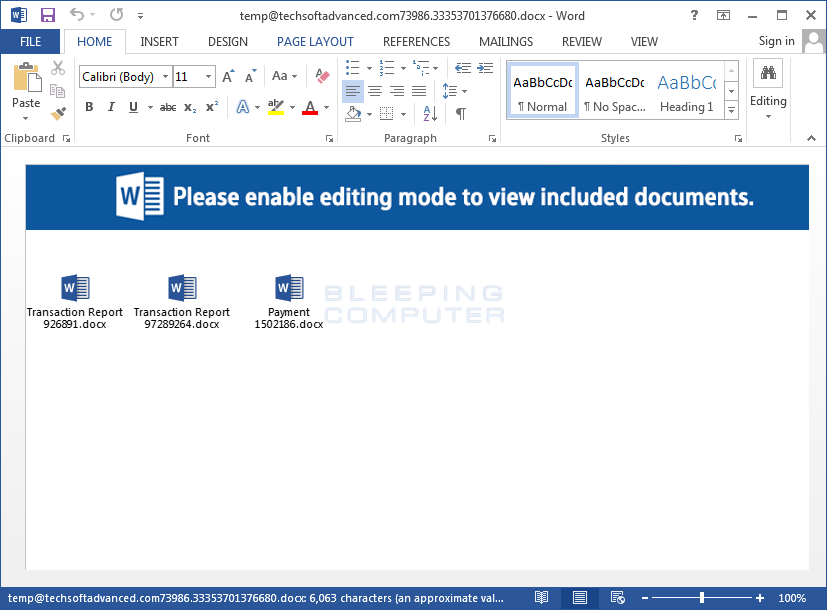Screen dimensions: 827x610
Task: Toggle Center alignment
Action: click(x=375, y=91)
